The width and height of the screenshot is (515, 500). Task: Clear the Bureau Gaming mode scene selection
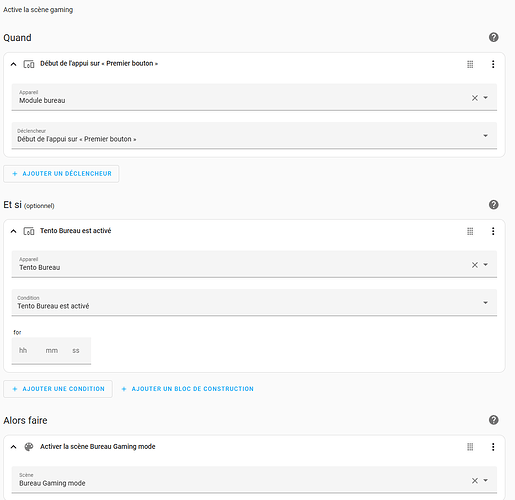point(475,481)
